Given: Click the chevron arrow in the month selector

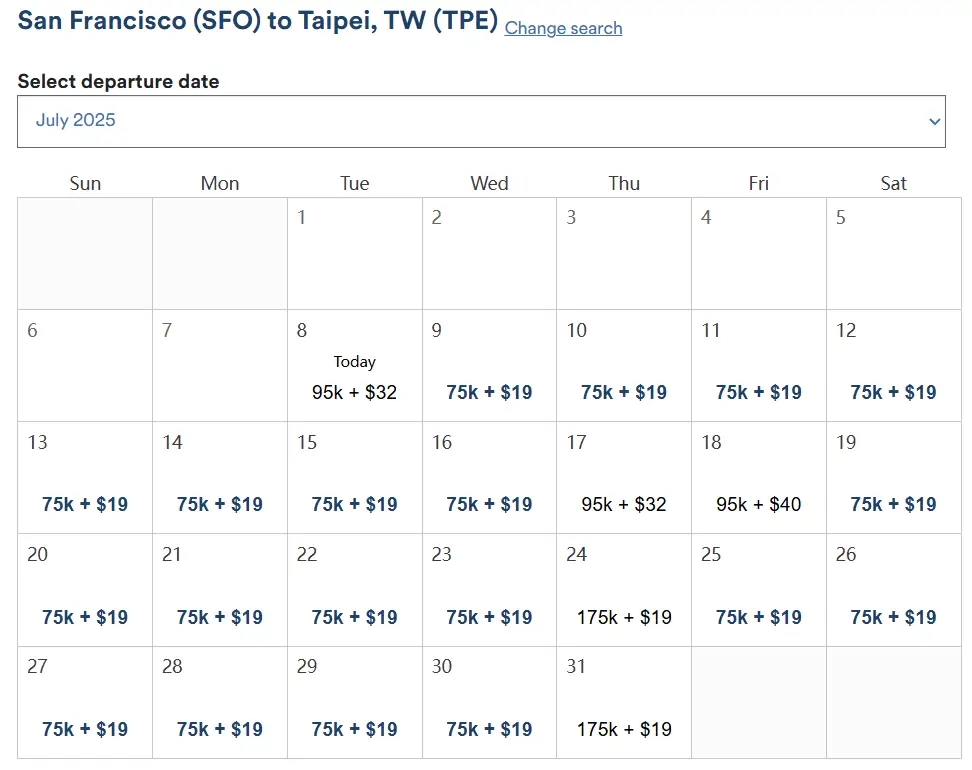Looking at the screenshot, I should 934,122.
